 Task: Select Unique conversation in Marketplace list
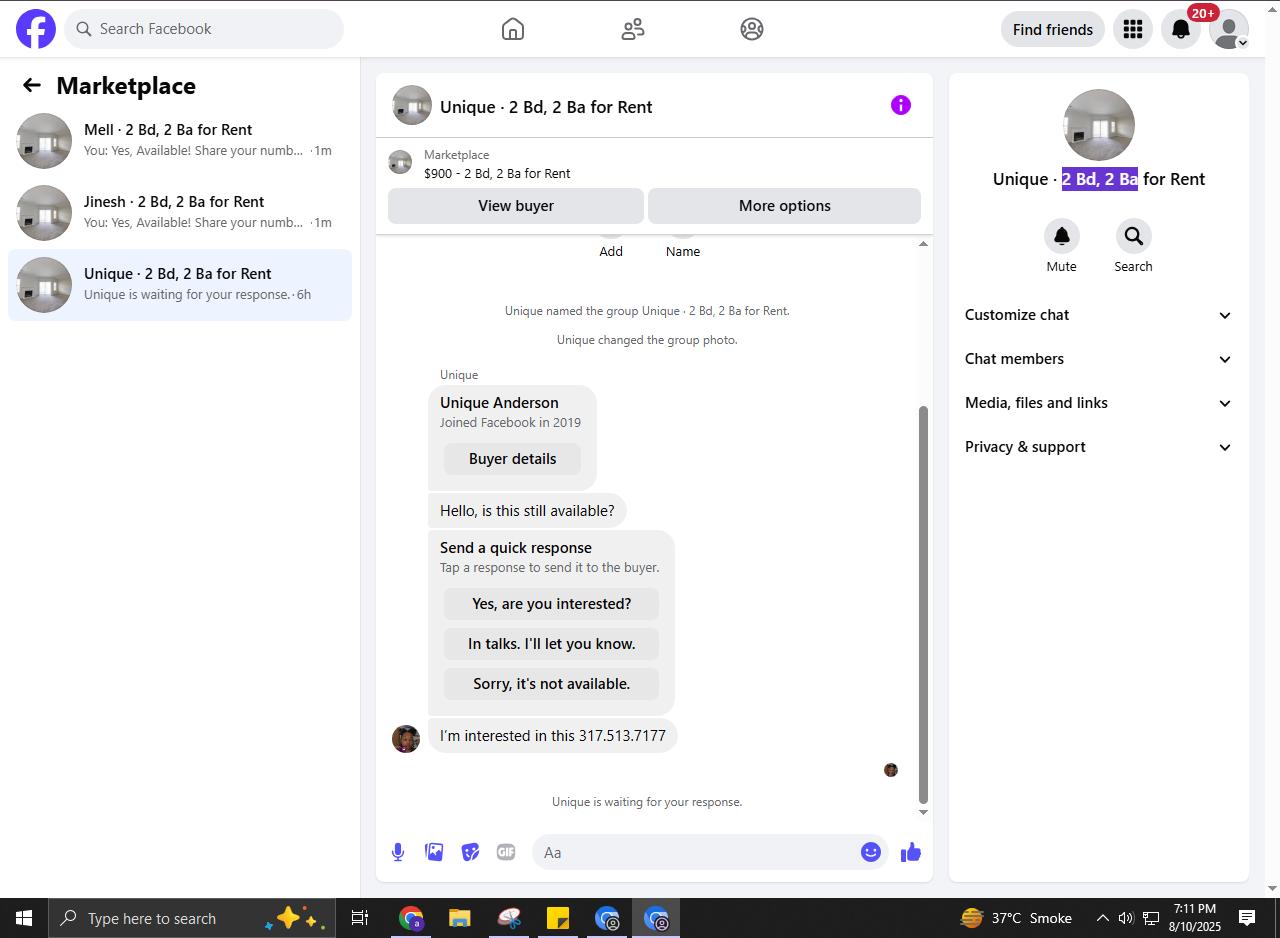point(180,285)
